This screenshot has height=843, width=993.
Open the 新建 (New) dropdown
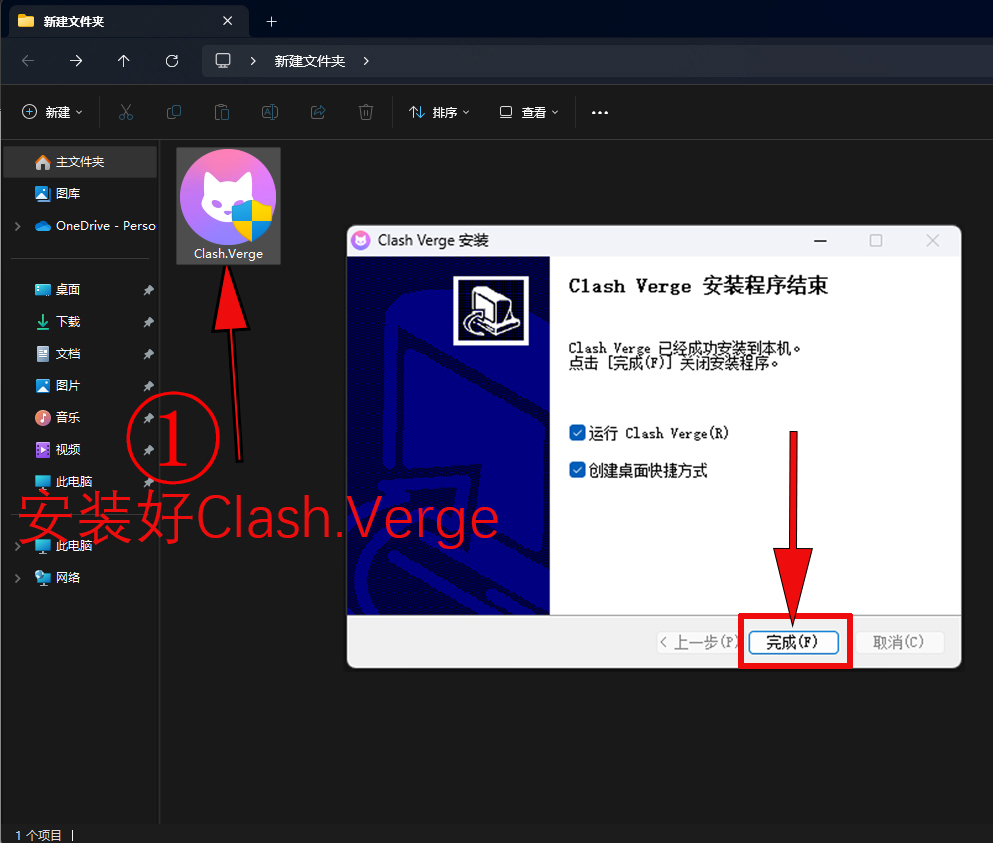pyautogui.click(x=53, y=113)
